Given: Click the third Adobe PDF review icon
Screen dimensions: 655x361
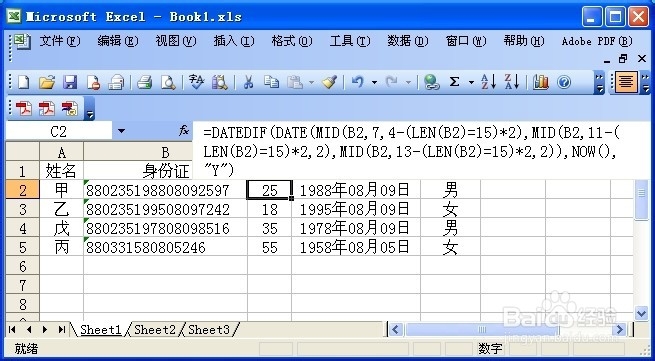Looking at the screenshot, I should 70,109.
